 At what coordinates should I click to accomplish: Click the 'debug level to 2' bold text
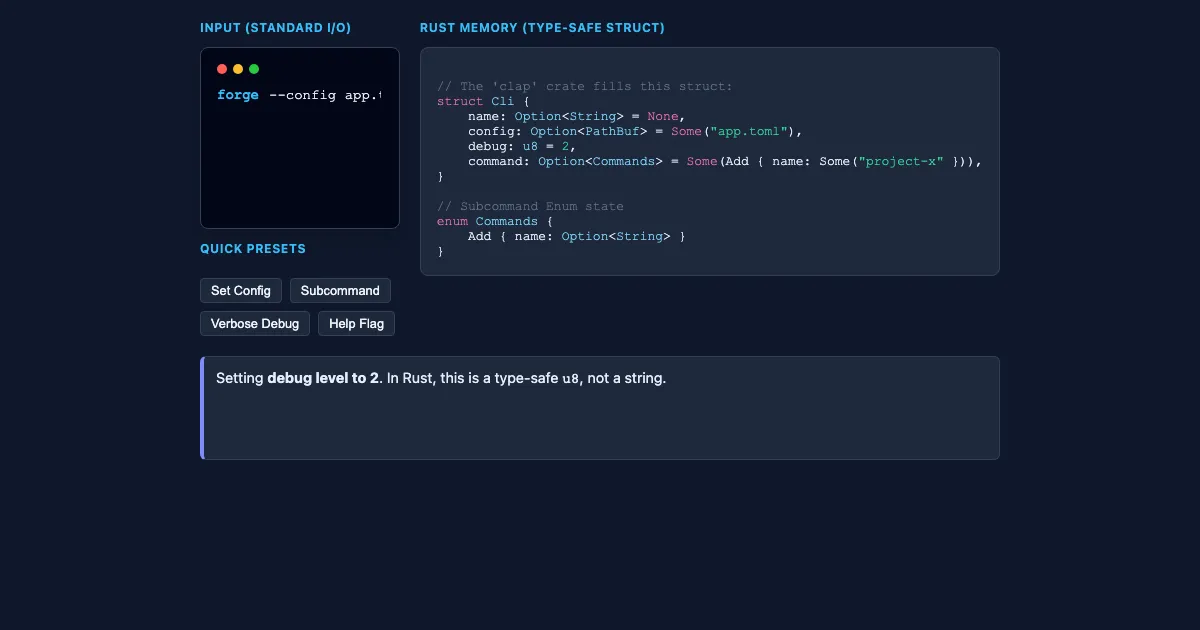[323, 378]
